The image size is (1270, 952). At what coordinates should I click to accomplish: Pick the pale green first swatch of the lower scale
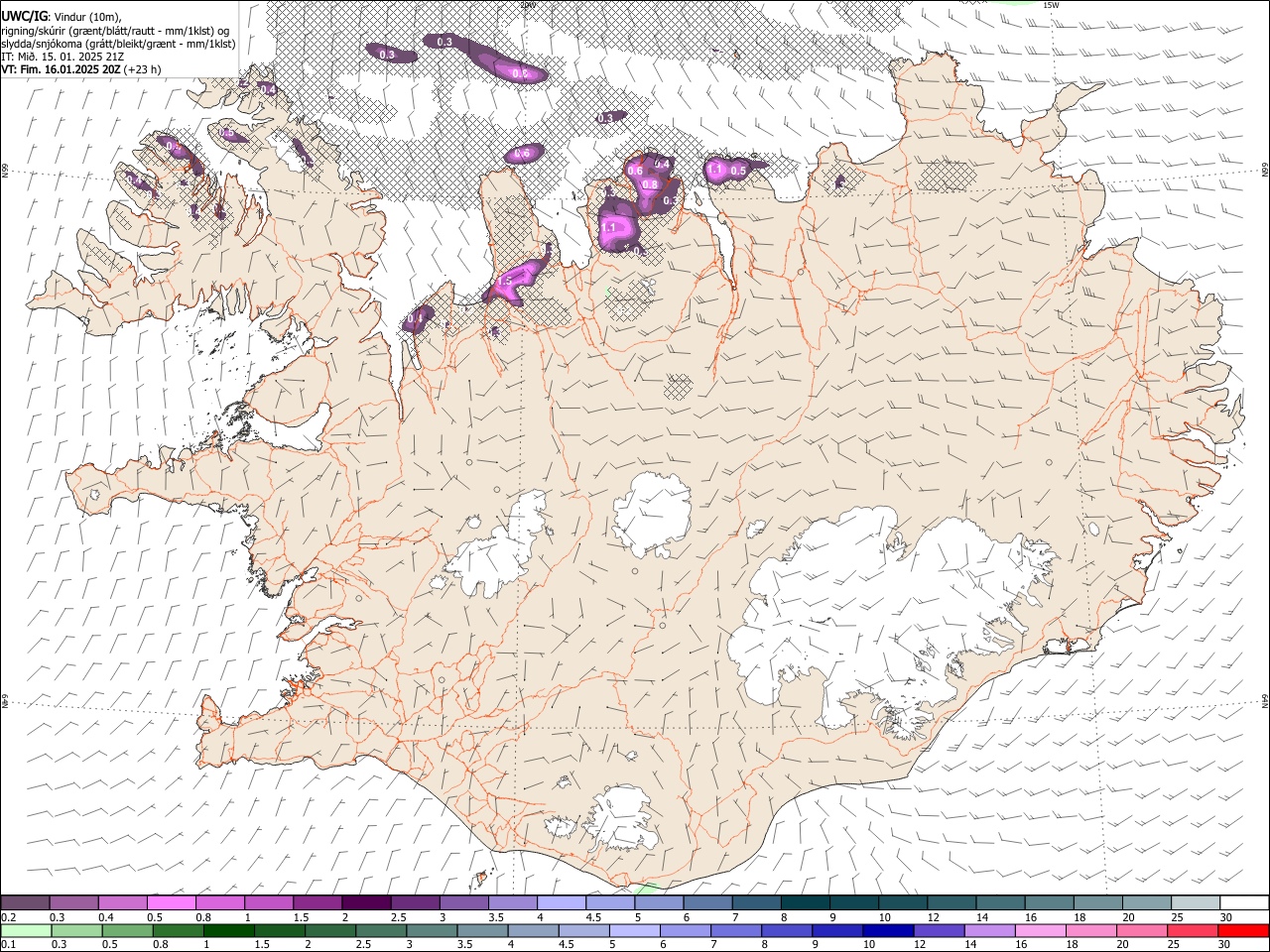pyautogui.click(x=26, y=931)
